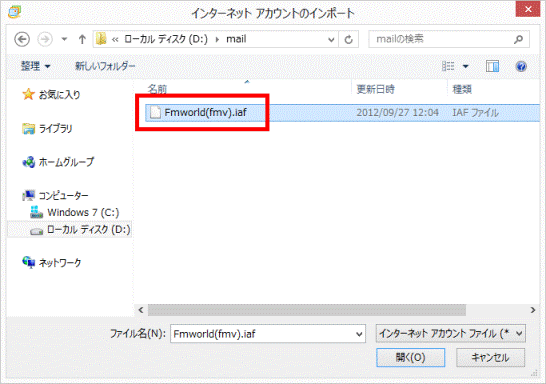Select ローカル ディスク (D:) in sidebar
This screenshot has width=546, height=384.
[x=89, y=229]
